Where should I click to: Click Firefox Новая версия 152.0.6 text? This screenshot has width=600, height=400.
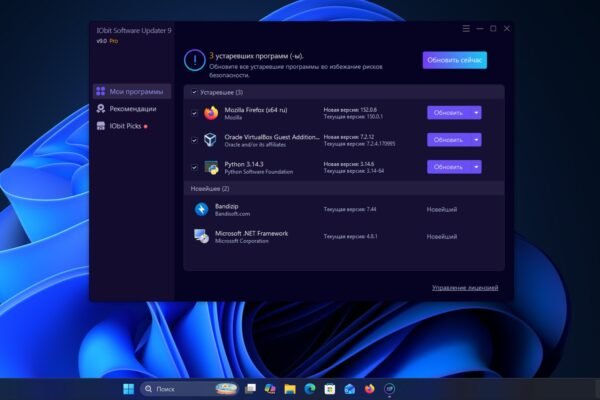point(350,110)
